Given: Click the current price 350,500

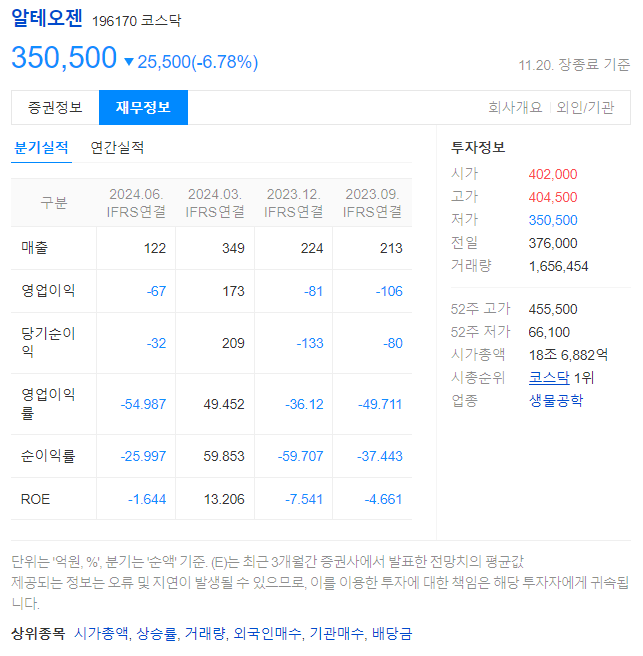Looking at the screenshot, I should [64, 57].
